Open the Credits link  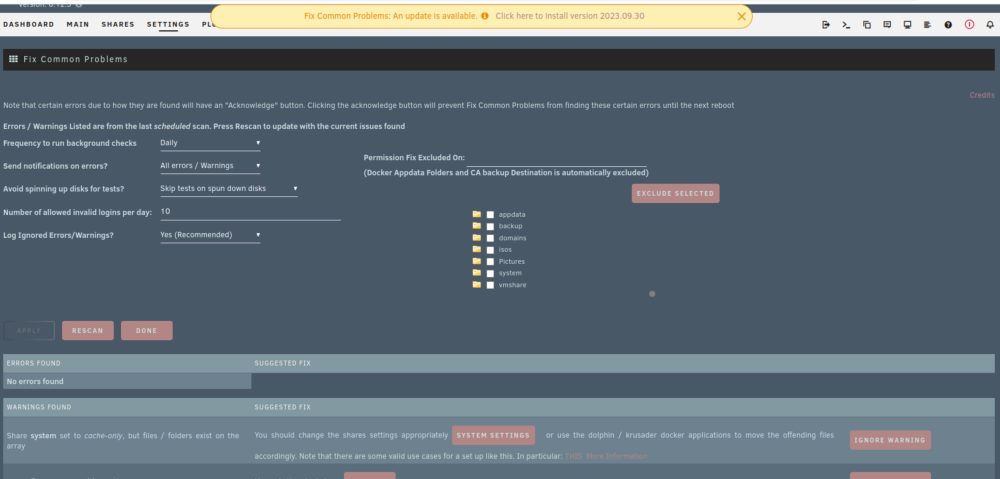click(x=982, y=95)
